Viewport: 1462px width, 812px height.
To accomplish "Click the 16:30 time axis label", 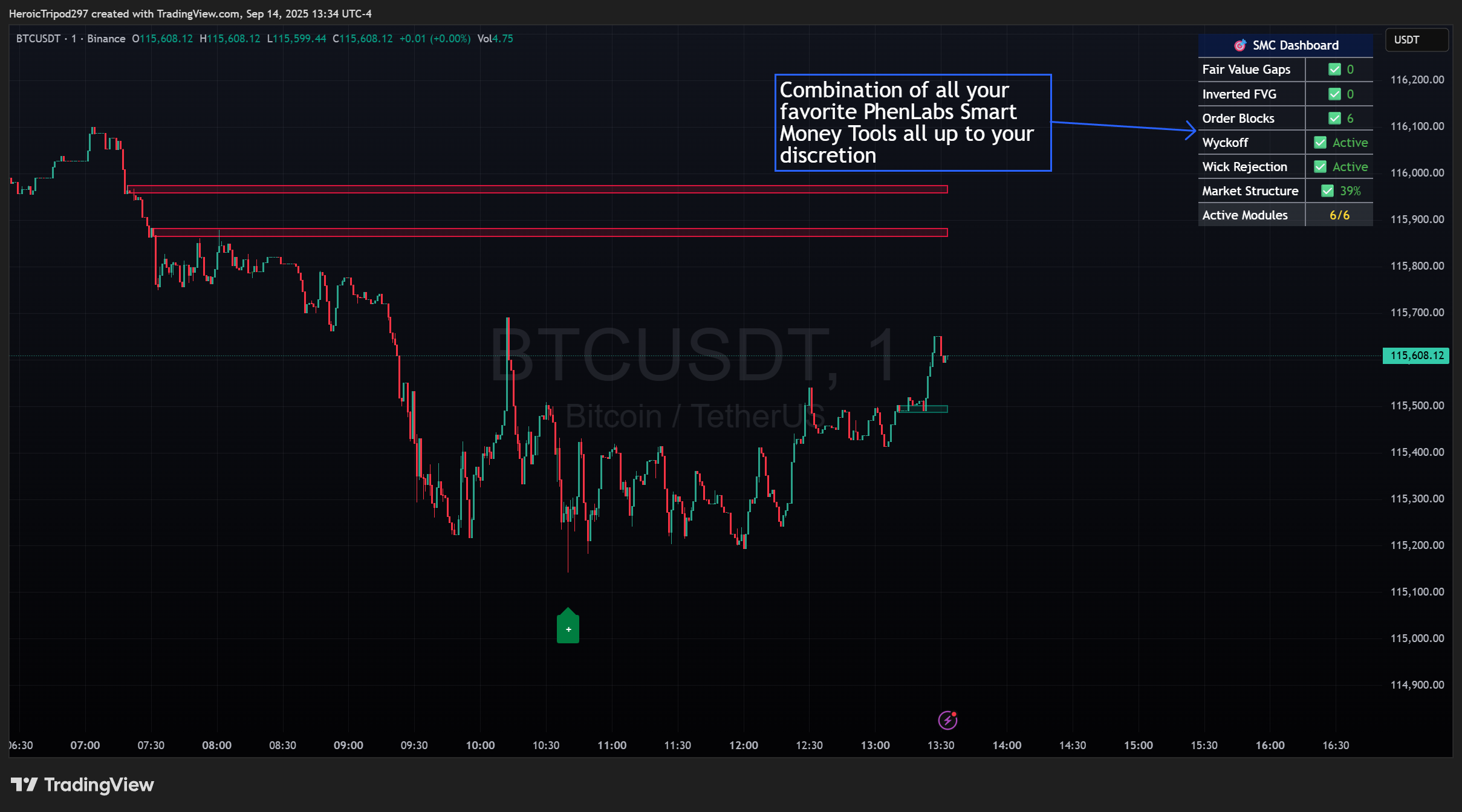I will pos(1336,745).
